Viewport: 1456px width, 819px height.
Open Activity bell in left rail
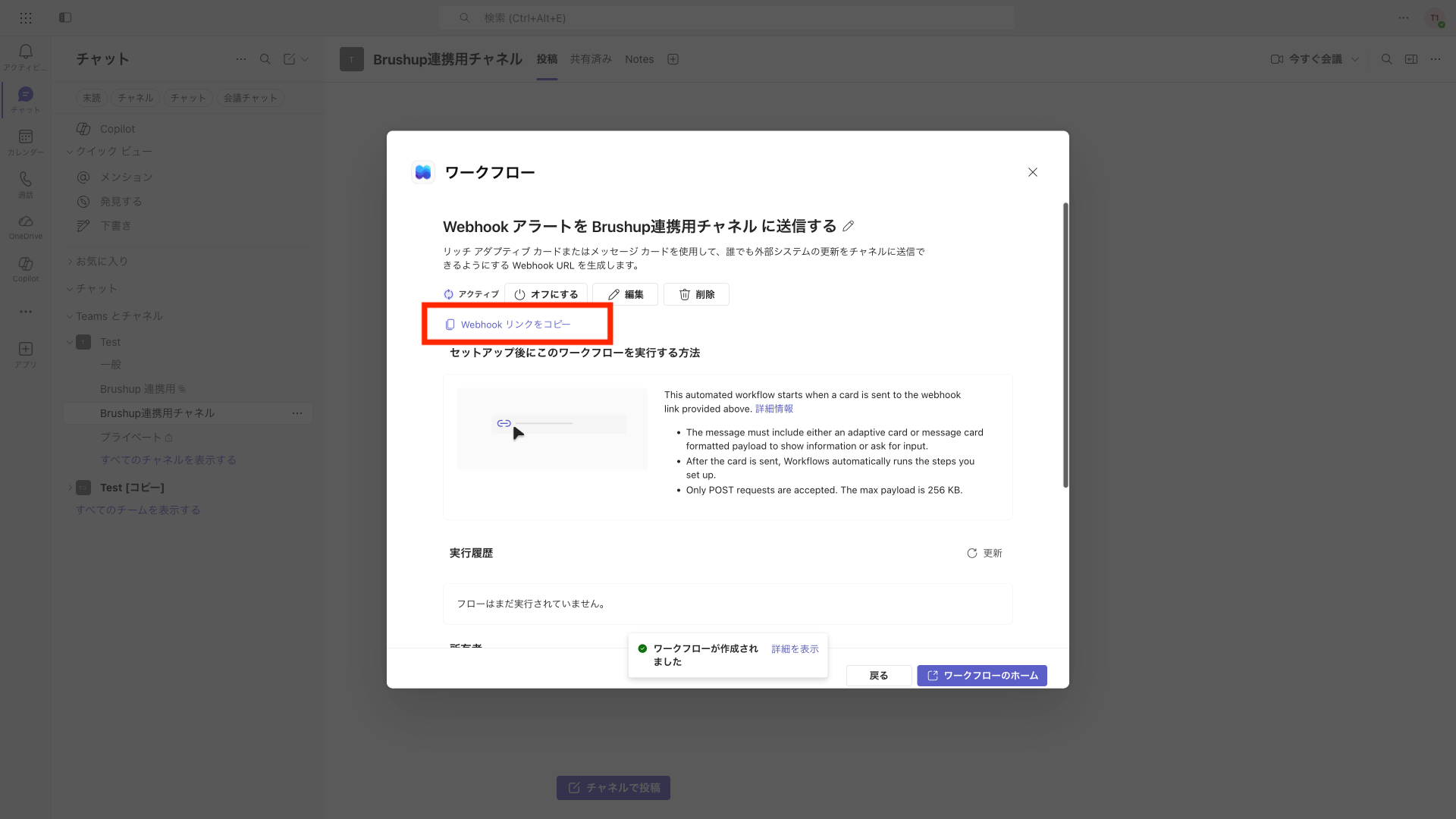pyautogui.click(x=26, y=56)
